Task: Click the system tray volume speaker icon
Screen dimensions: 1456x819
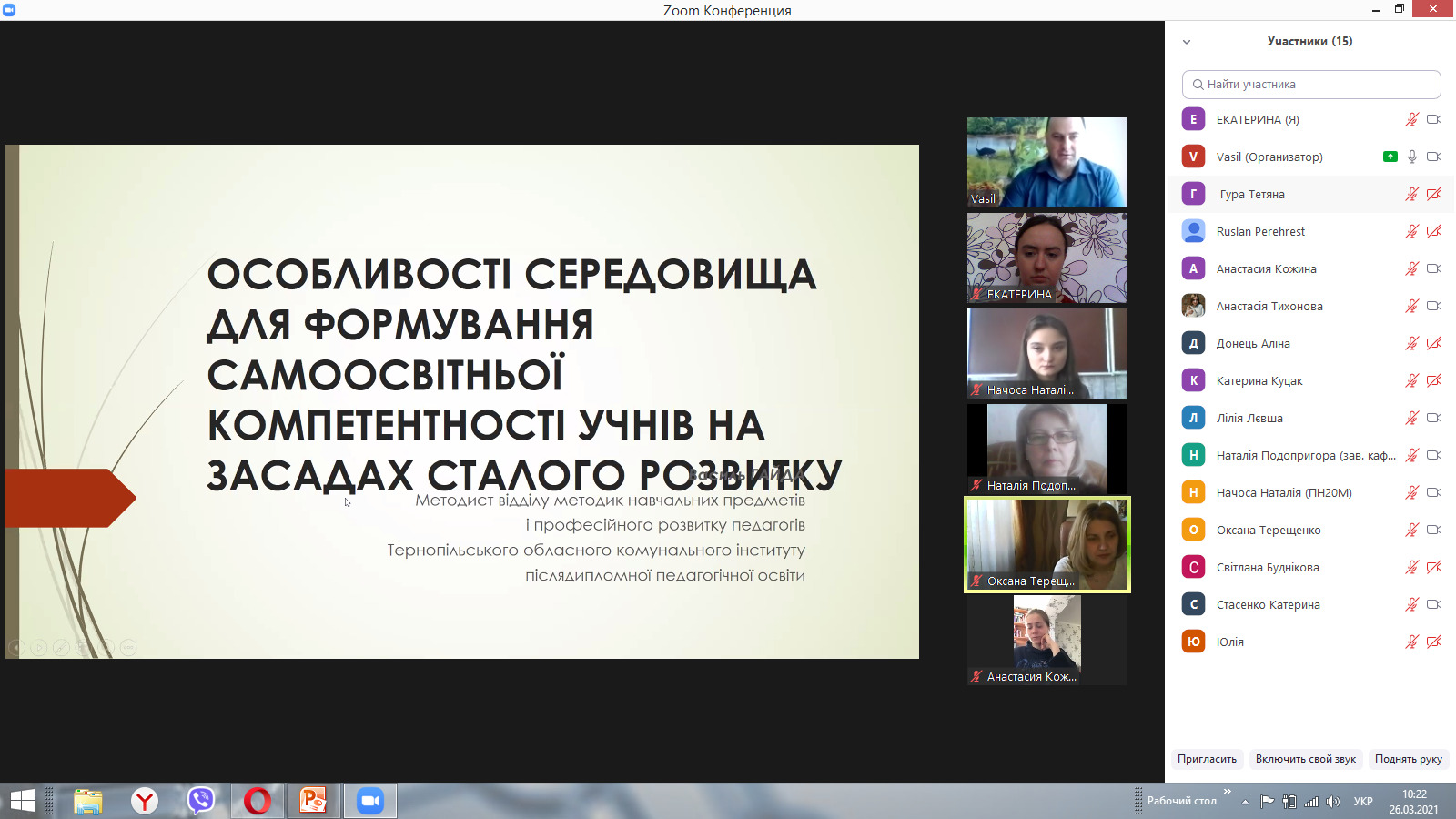Action: tap(1333, 802)
